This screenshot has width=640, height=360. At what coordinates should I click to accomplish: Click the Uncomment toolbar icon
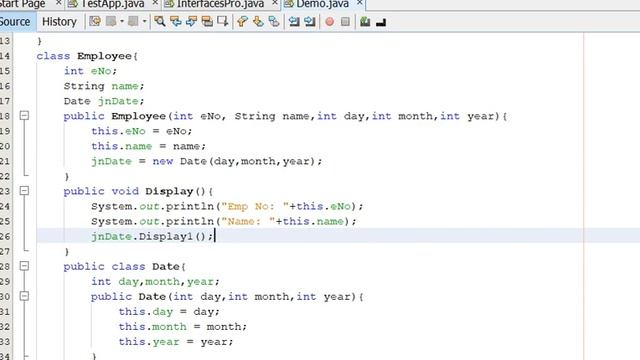click(381, 21)
